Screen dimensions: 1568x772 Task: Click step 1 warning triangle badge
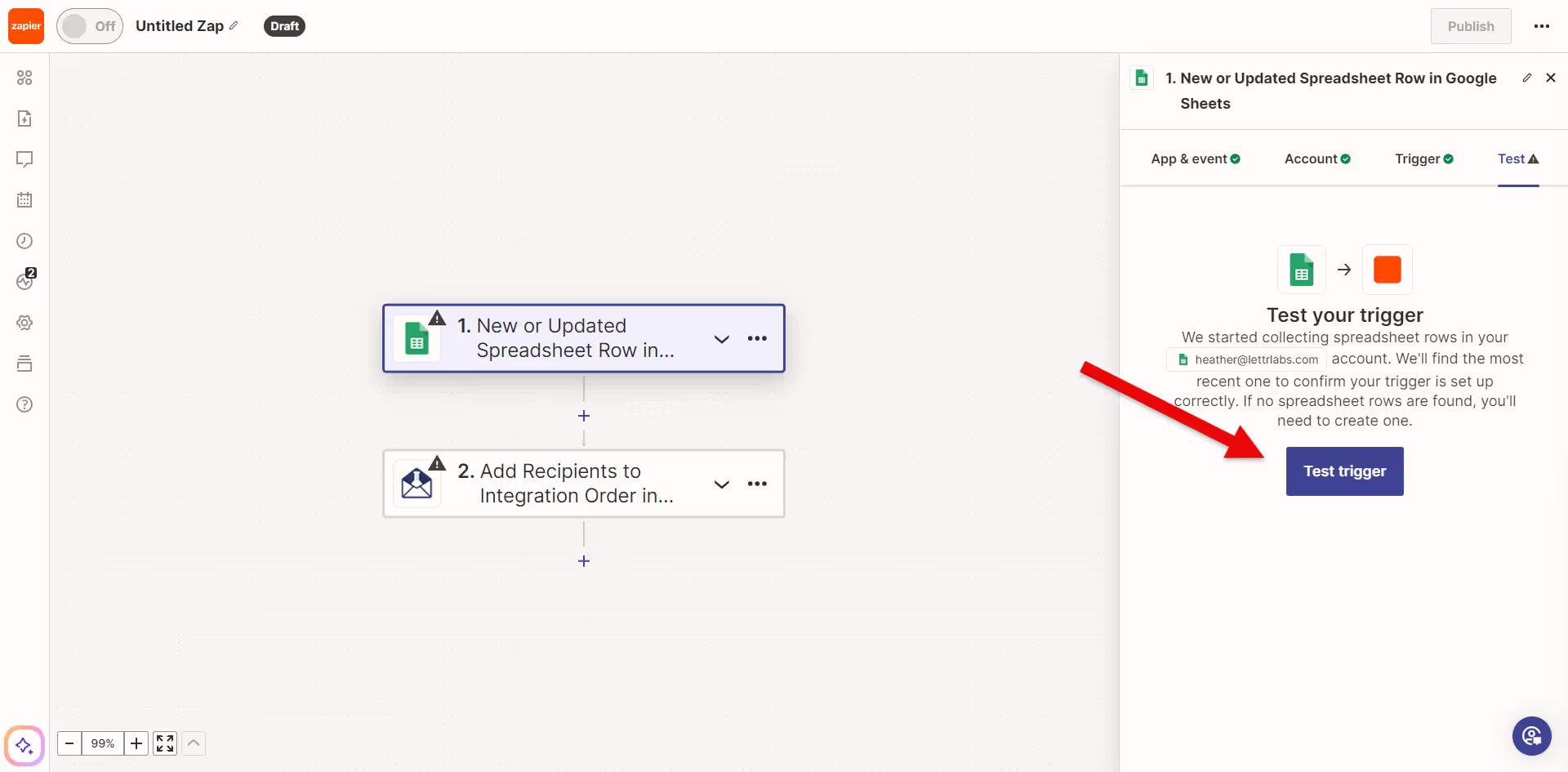(438, 318)
